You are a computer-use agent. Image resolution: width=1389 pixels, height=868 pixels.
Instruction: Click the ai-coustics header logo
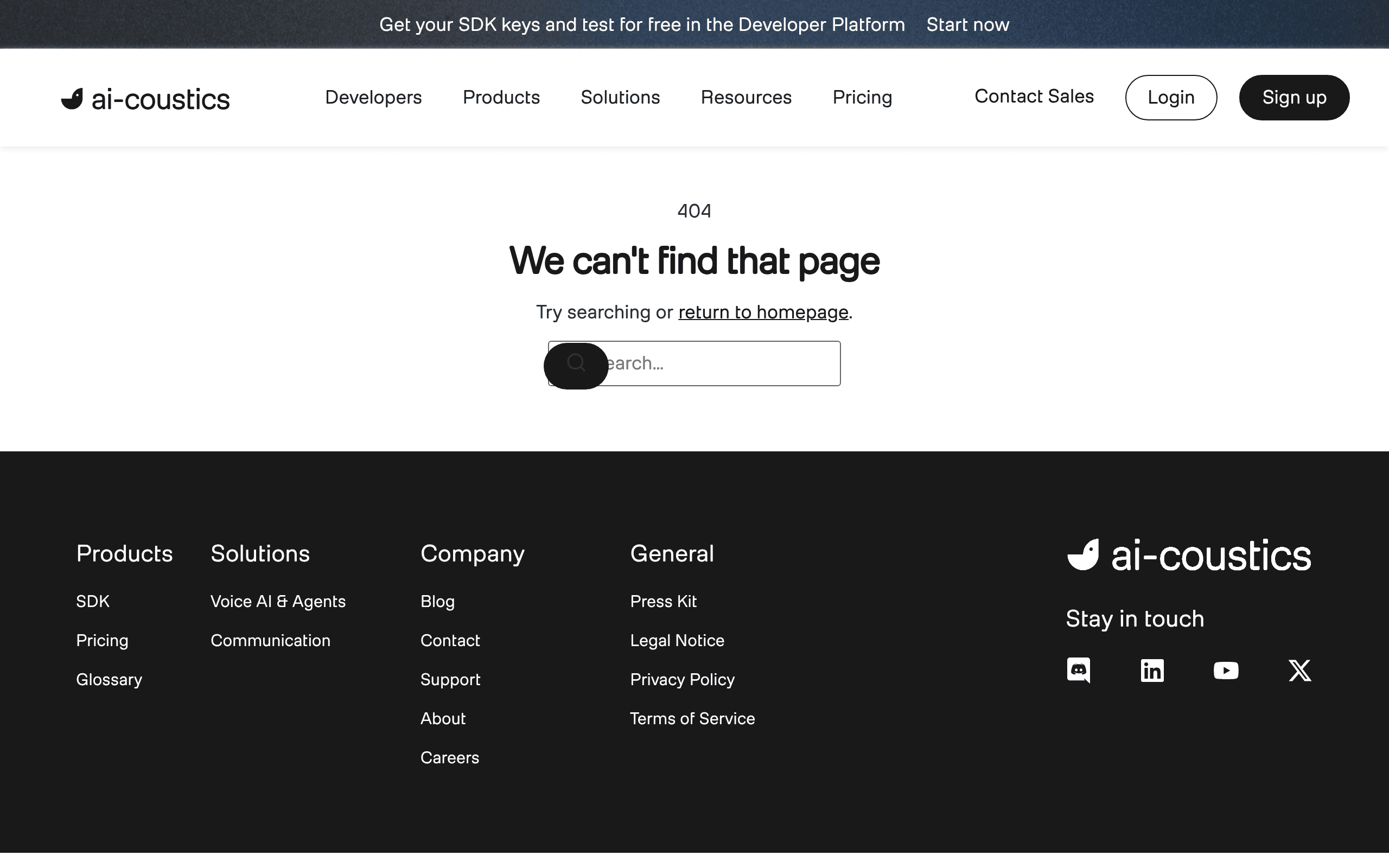coord(145,99)
